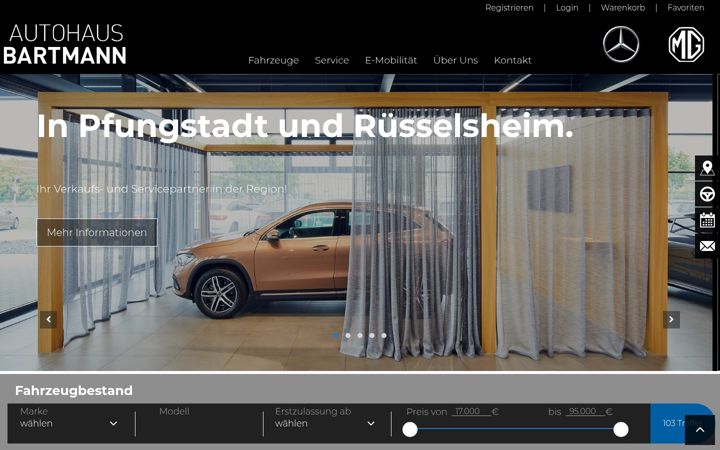Click the steering wheel test-drive icon

[707, 194]
